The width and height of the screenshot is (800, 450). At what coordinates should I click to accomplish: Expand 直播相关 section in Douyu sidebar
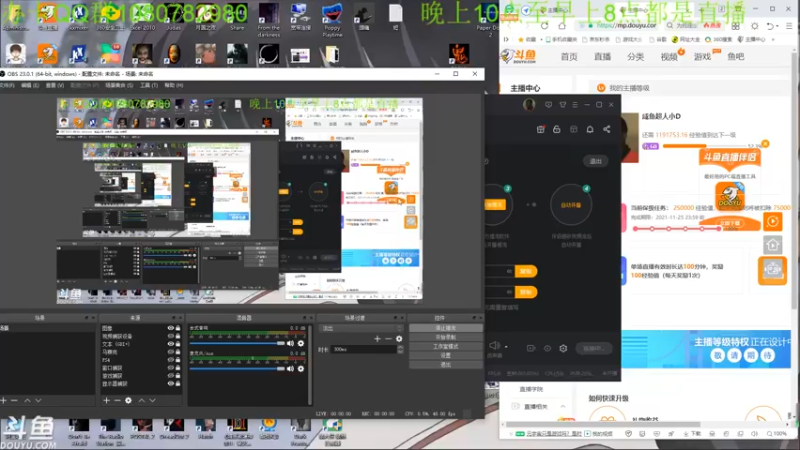[x=563, y=407]
